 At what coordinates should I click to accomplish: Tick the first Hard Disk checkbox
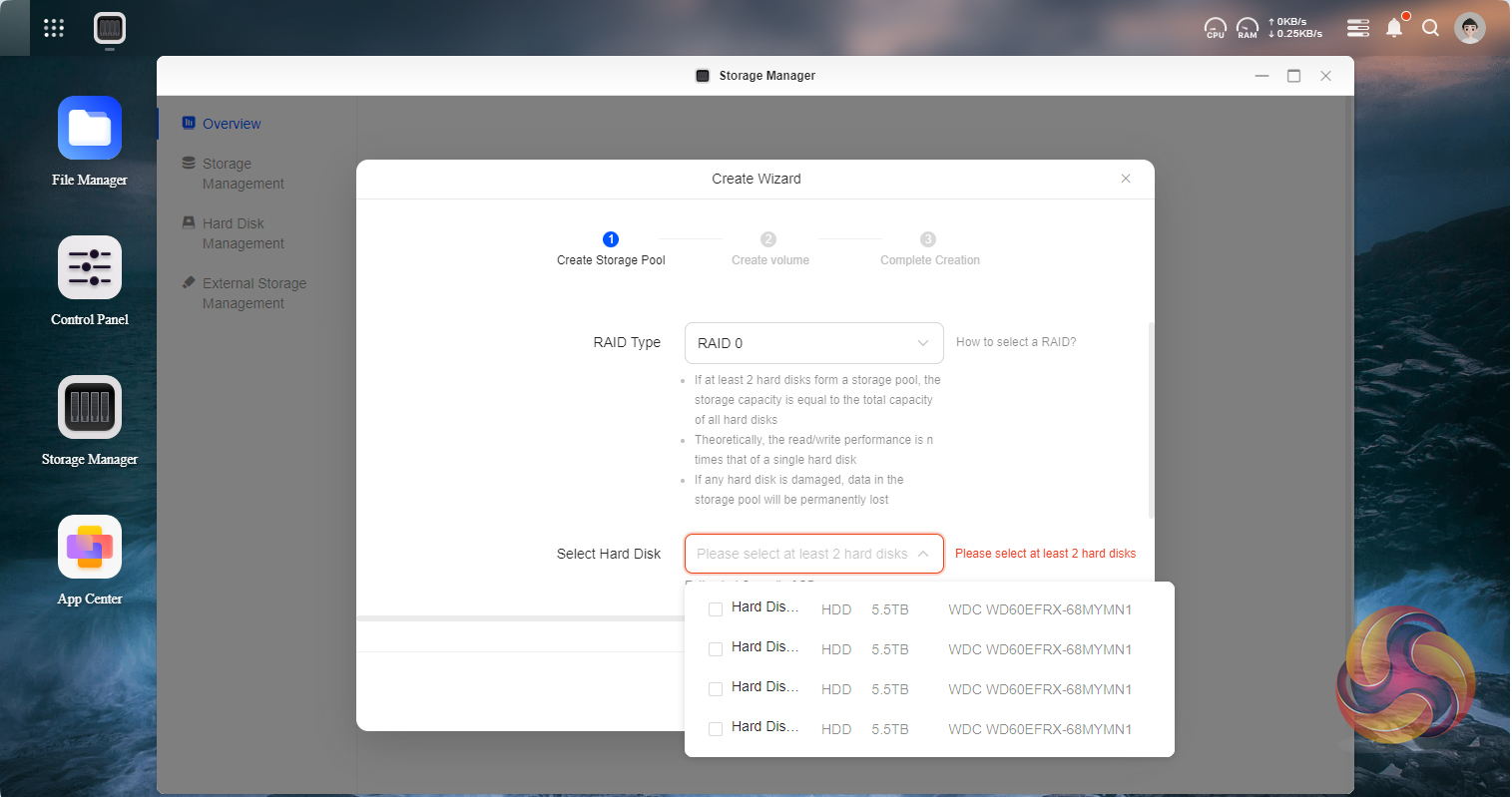point(716,609)
